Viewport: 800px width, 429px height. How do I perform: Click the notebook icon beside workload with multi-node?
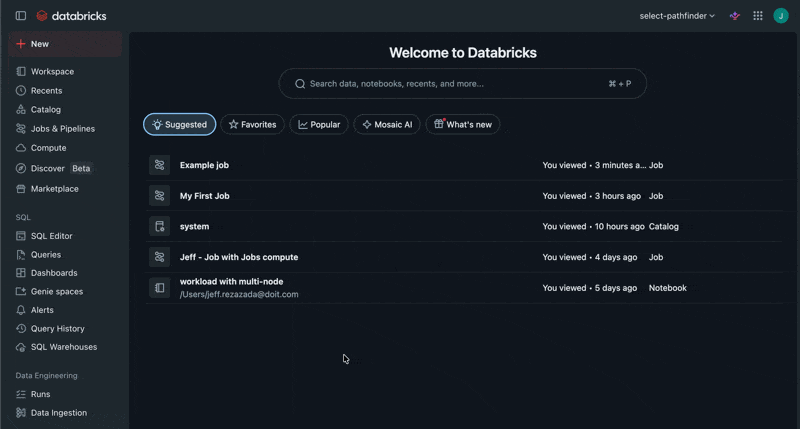[160, 288]
